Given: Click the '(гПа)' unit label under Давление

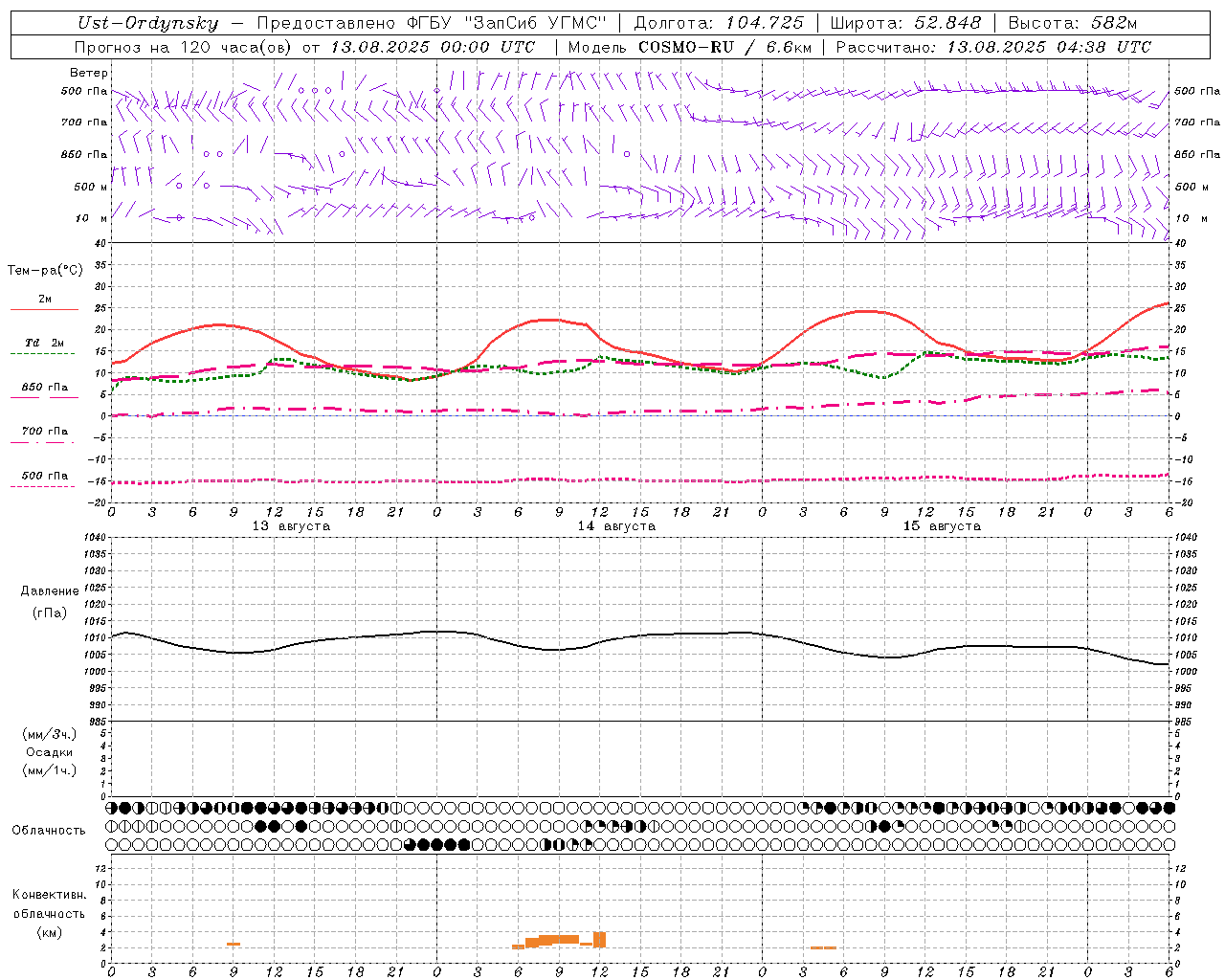Looking at the screenshot, I should tap(50, 612).
